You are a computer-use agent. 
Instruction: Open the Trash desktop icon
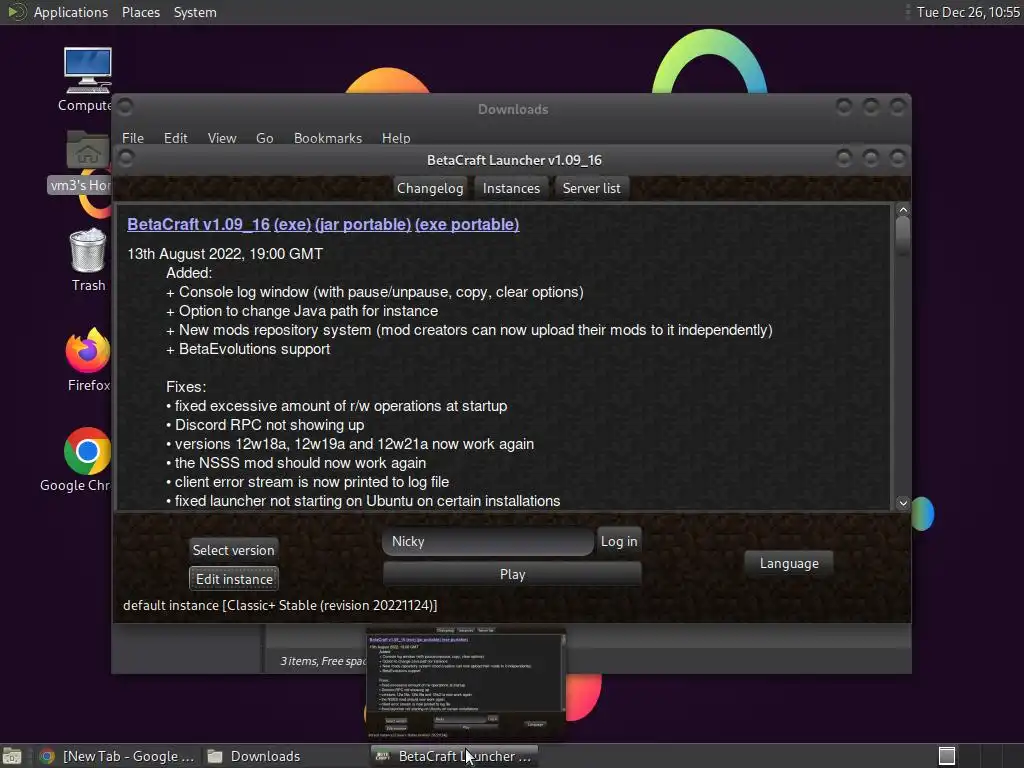88,250
